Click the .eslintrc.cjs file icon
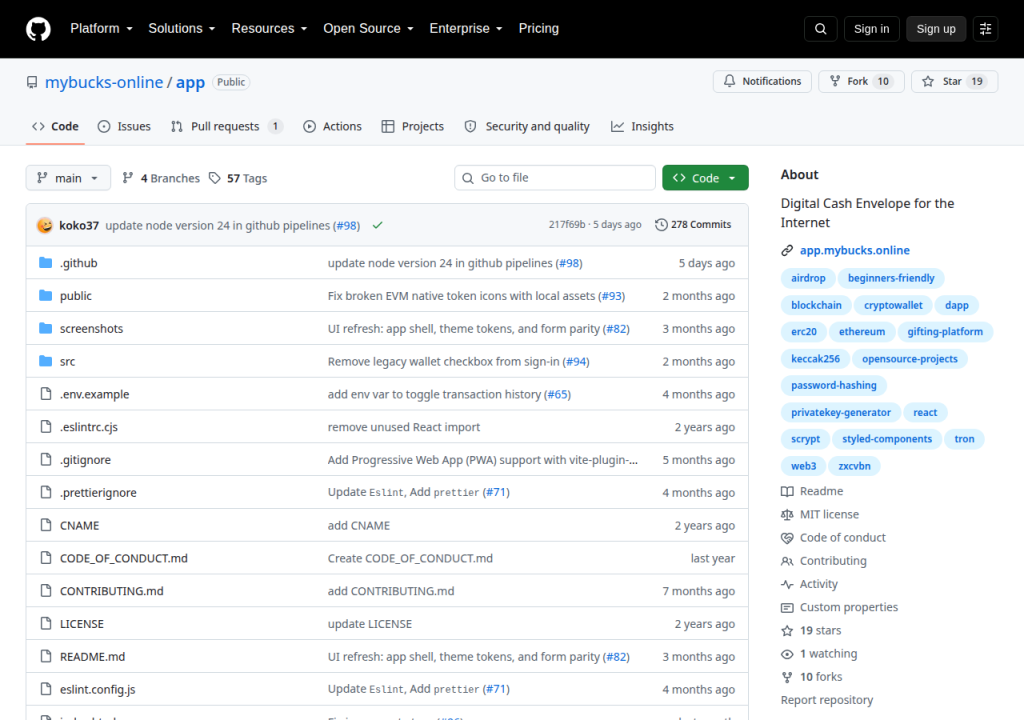Viewport: 1024px width, 720px height. tap(46, 426)
